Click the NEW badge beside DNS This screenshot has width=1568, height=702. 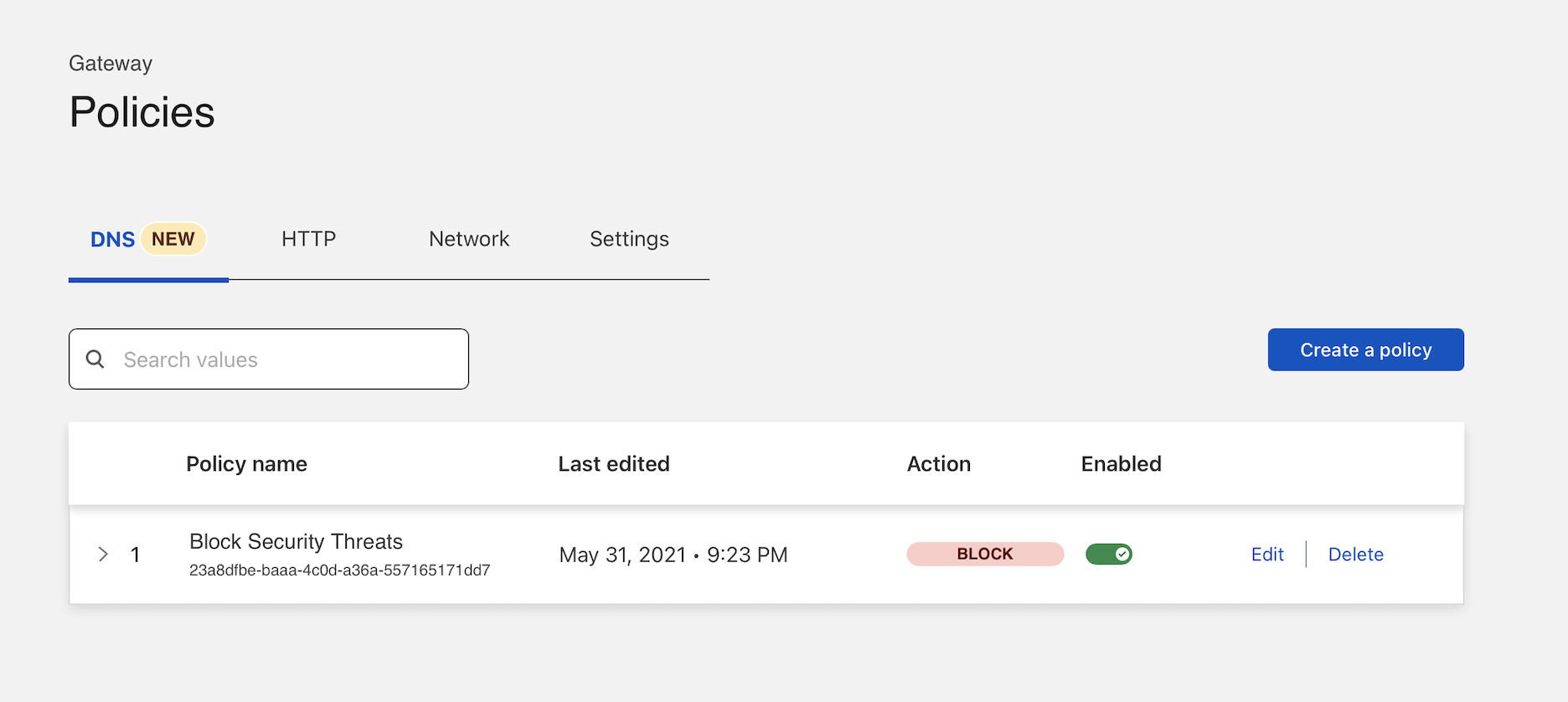pyautogui.click(x=173, y=240)
